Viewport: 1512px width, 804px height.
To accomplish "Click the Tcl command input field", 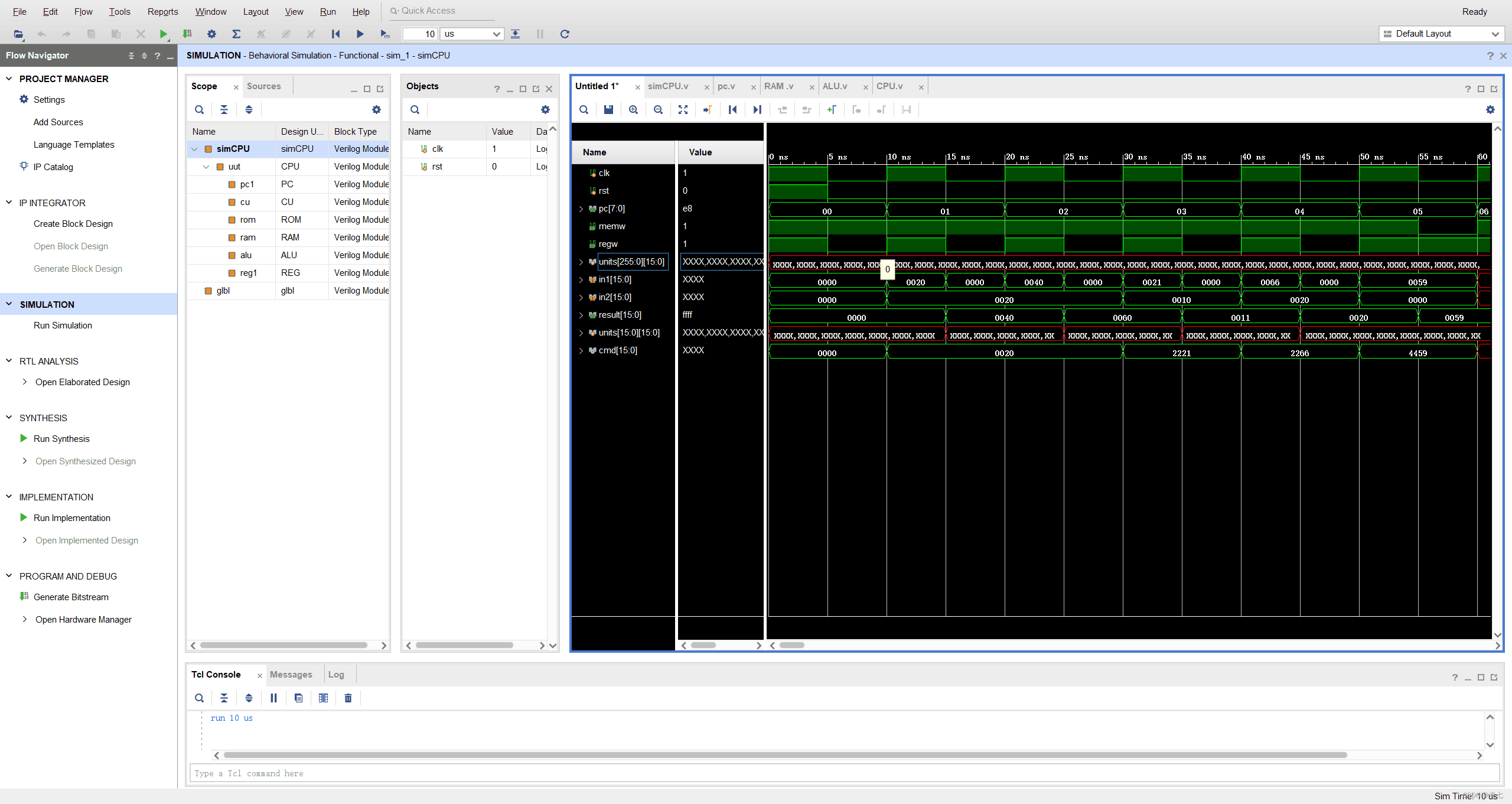I will tap(845, 773).
